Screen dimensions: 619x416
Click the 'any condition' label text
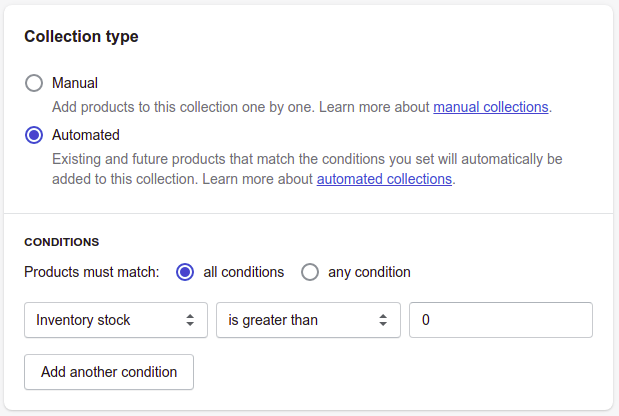point(369,272)
